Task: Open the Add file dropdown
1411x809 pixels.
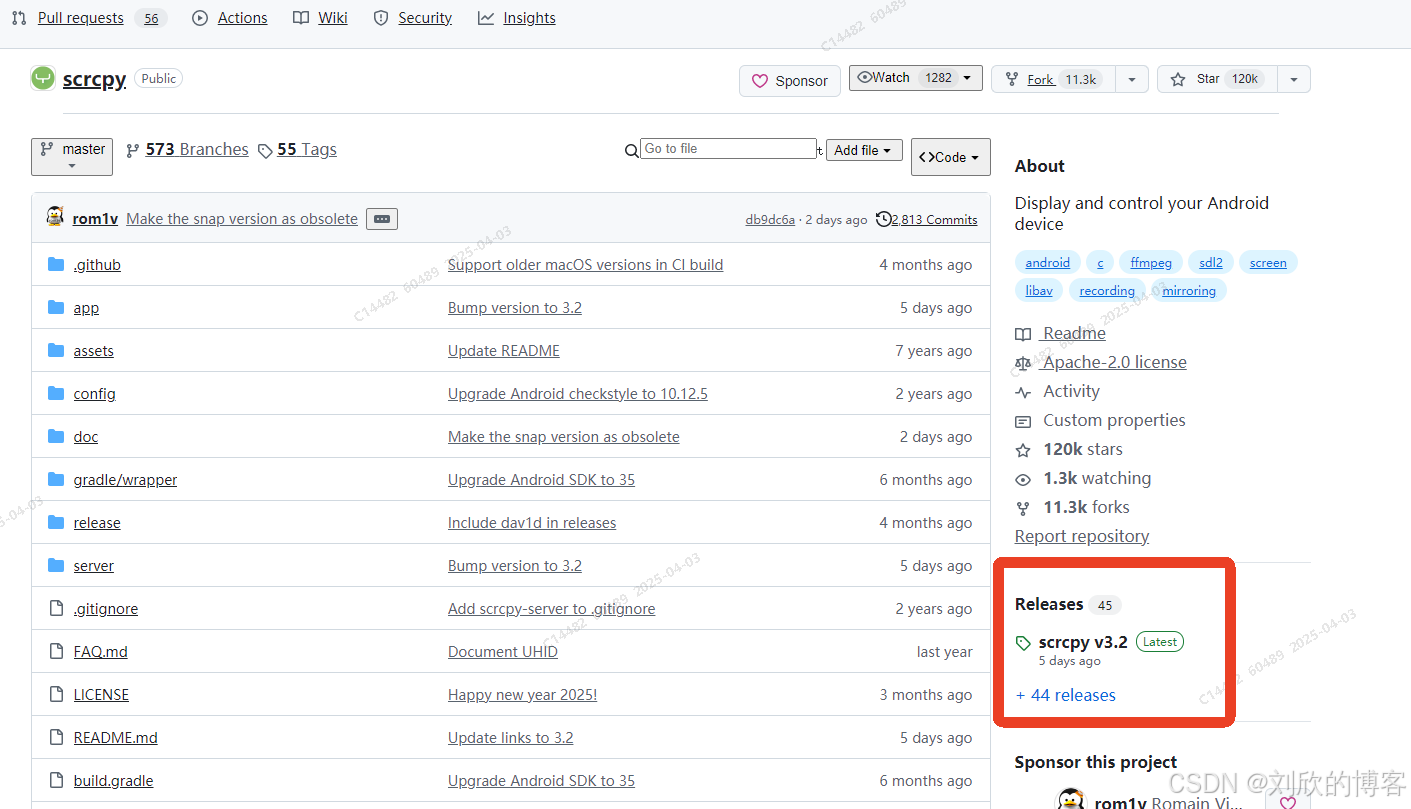Action: pyautogui.click(x=865, y=150)
